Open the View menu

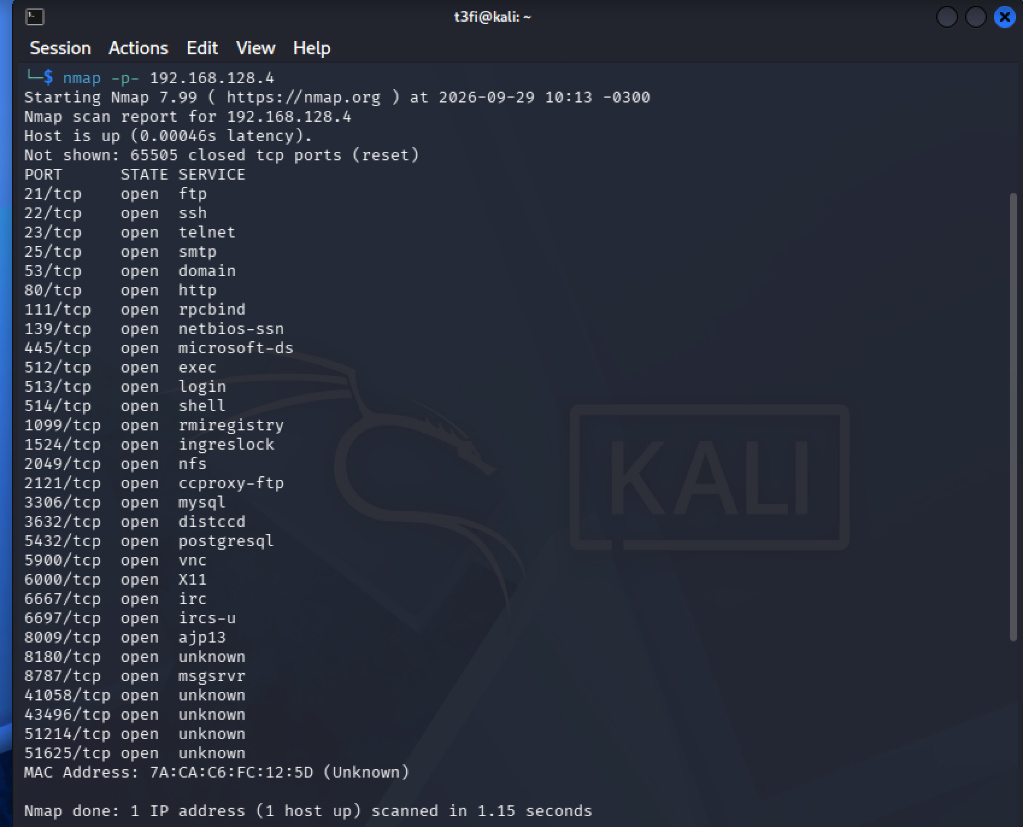point(256,48)
